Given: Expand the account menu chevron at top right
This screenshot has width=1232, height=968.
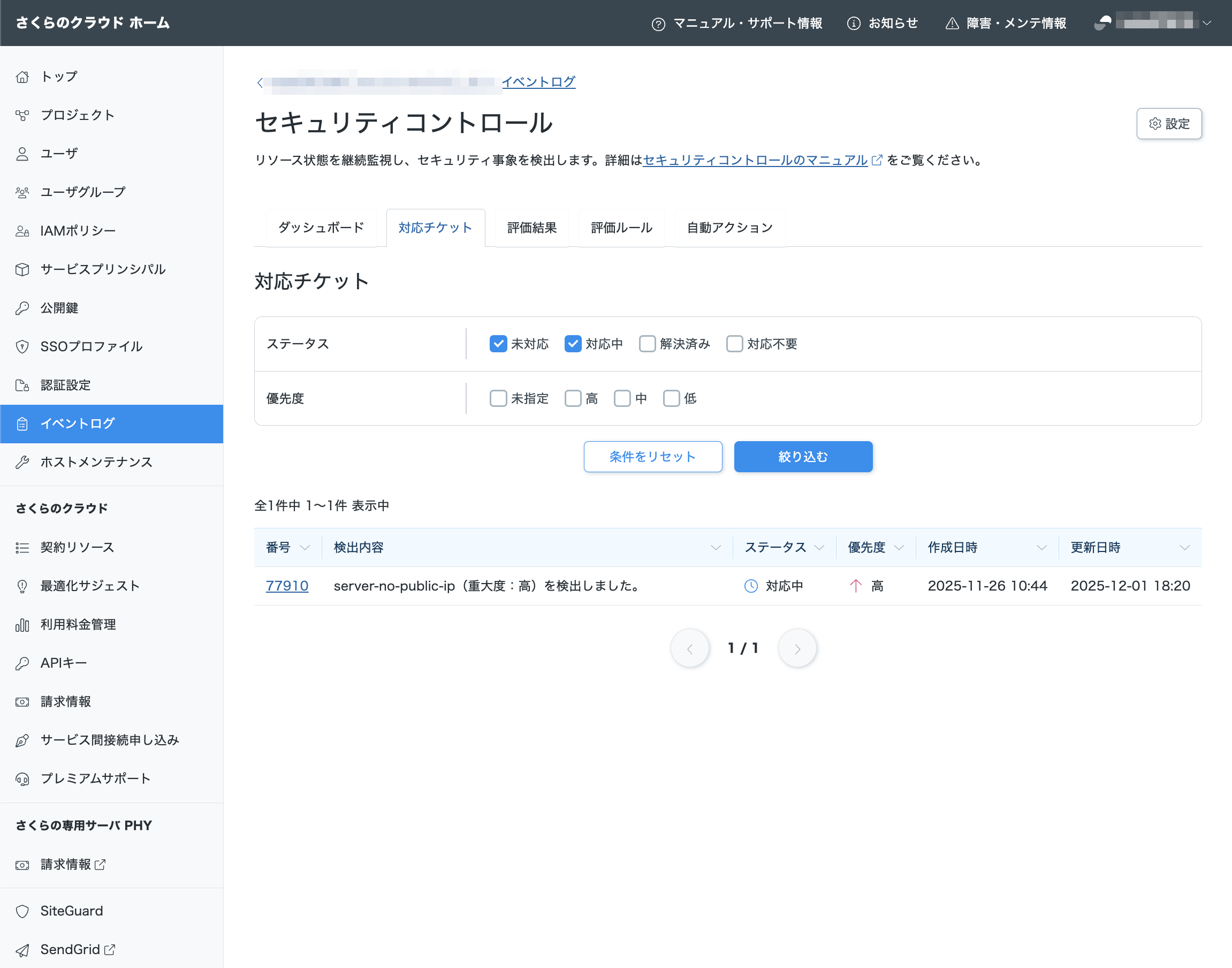Looking at the screenshot, I should point(1207,23).
